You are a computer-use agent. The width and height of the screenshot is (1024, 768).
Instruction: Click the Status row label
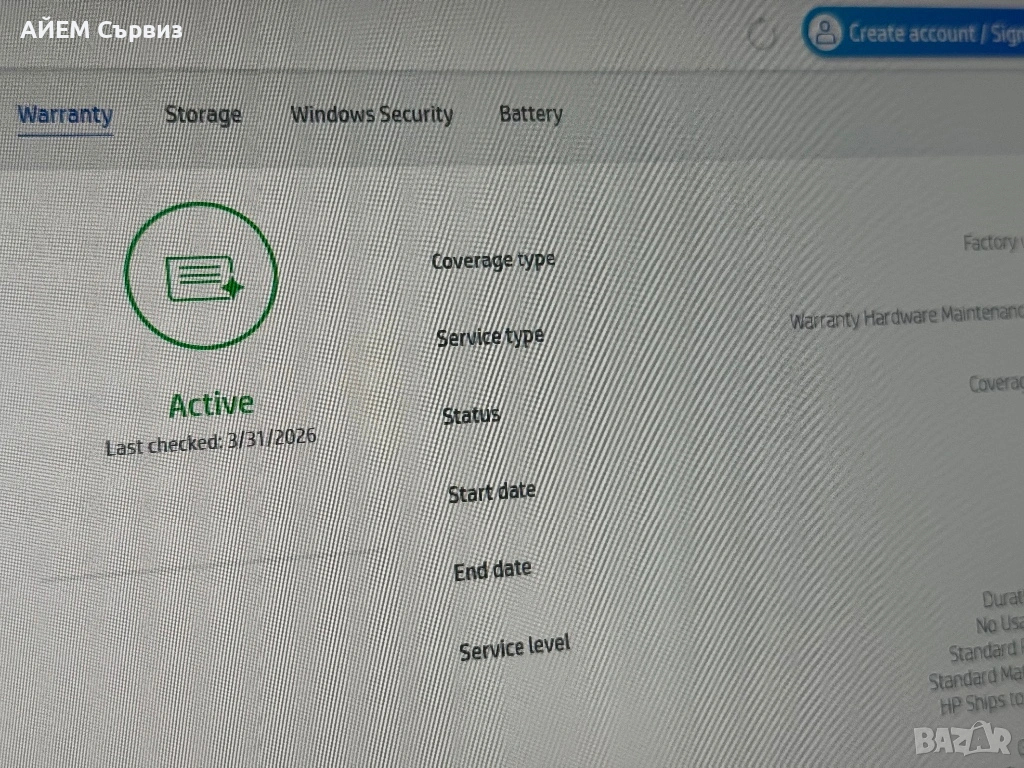coord(471,414)
